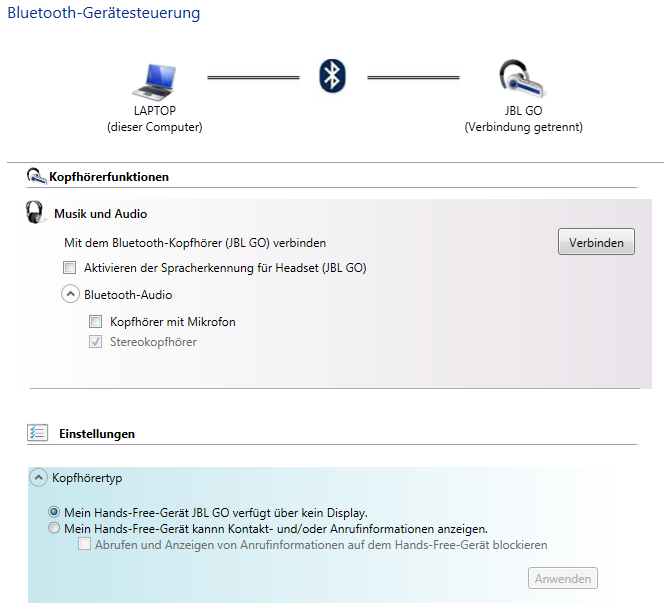The width and height of the screenshot is (664, 603).
Task: Click the Einstellungen checklist icon
Action: (37, 433)
